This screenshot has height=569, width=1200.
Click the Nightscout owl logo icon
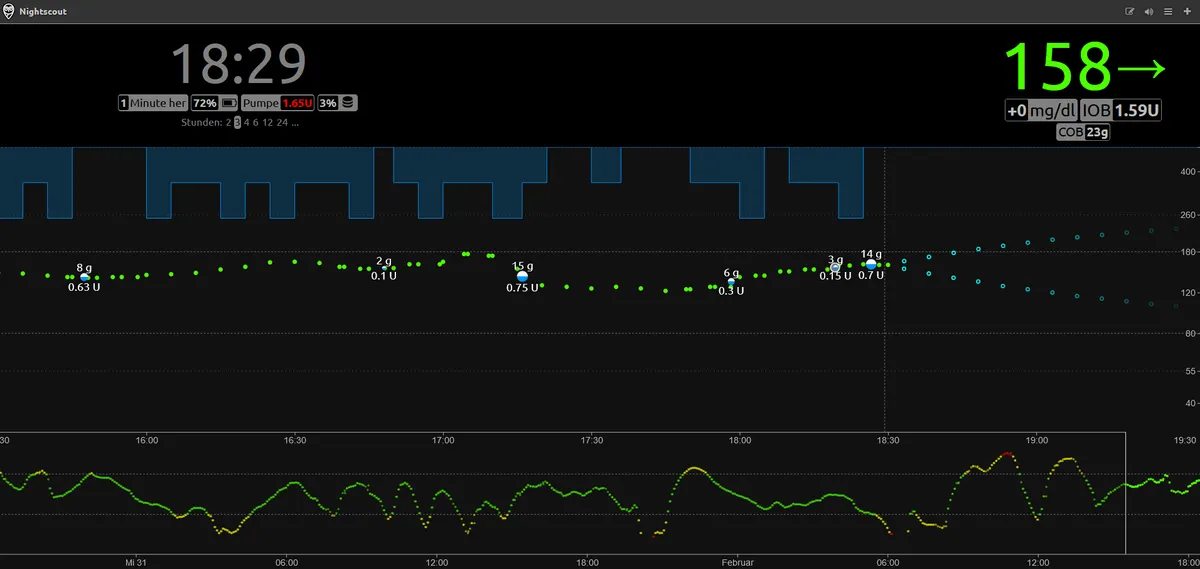(9, 11)
